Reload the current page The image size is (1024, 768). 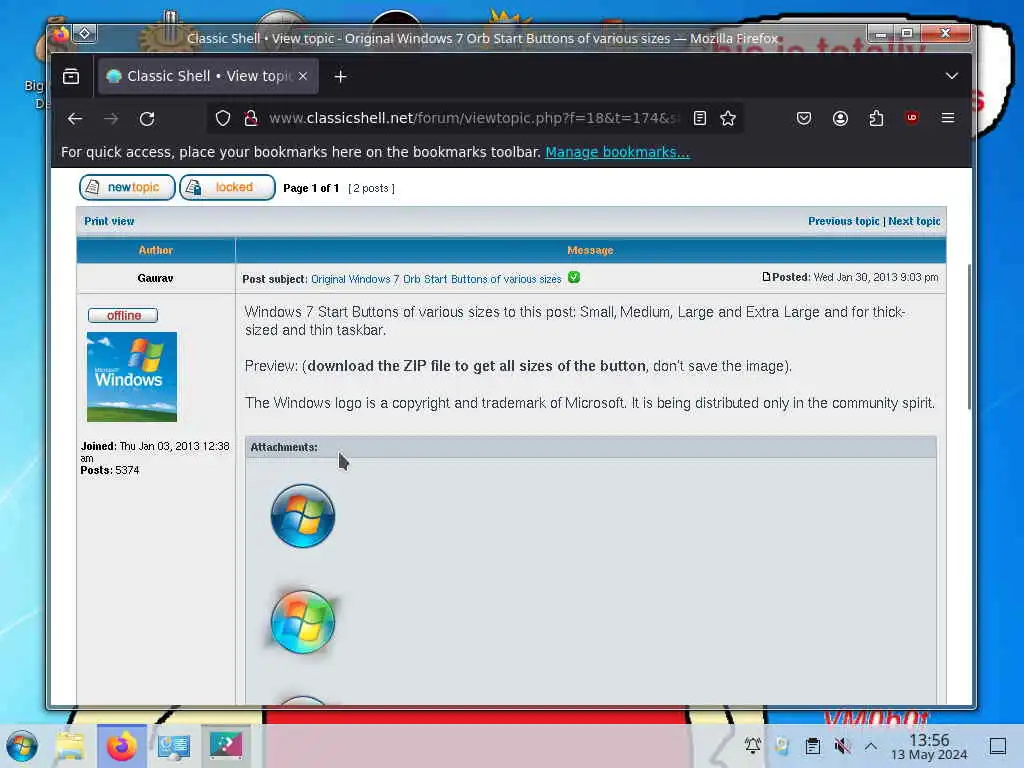click(148, 118)
